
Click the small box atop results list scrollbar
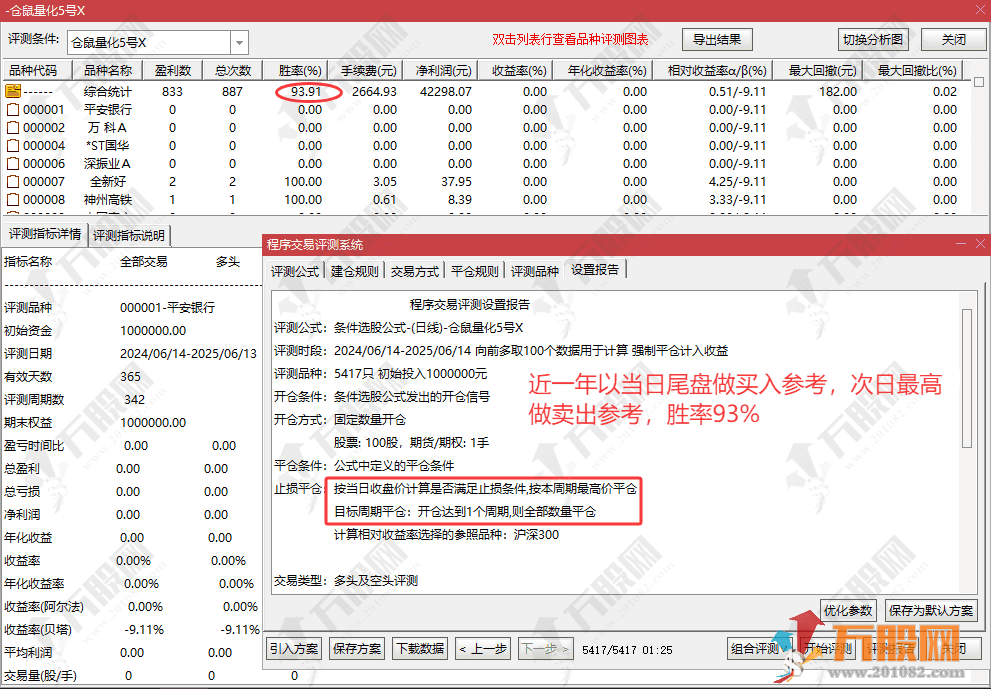pyautogui.click(x=979, y=82)
